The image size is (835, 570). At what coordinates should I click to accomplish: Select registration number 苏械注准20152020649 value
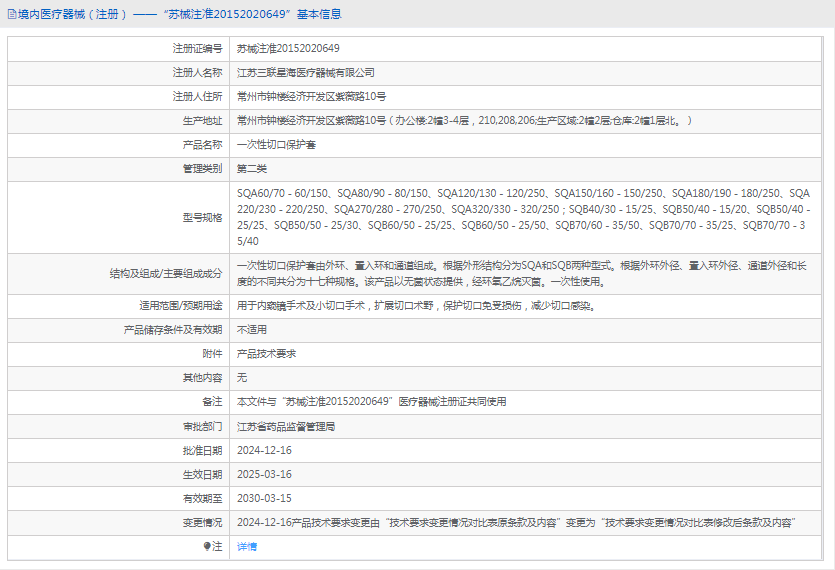click(288, 48)
